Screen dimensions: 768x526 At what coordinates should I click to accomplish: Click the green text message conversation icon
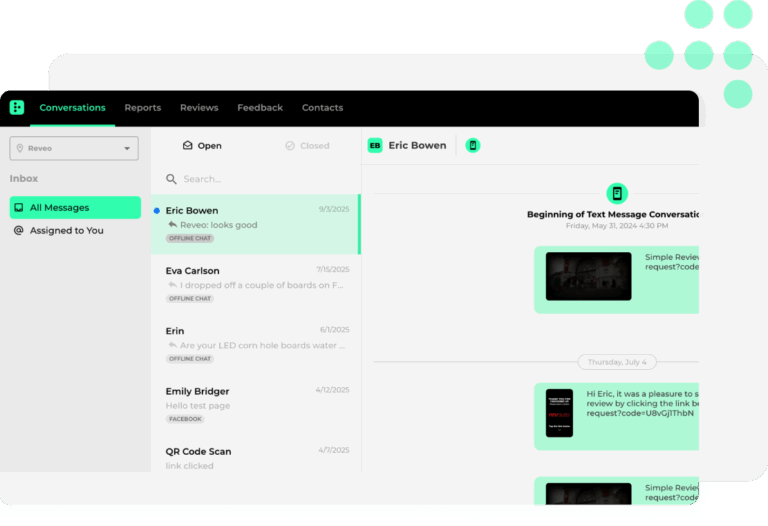618,193
